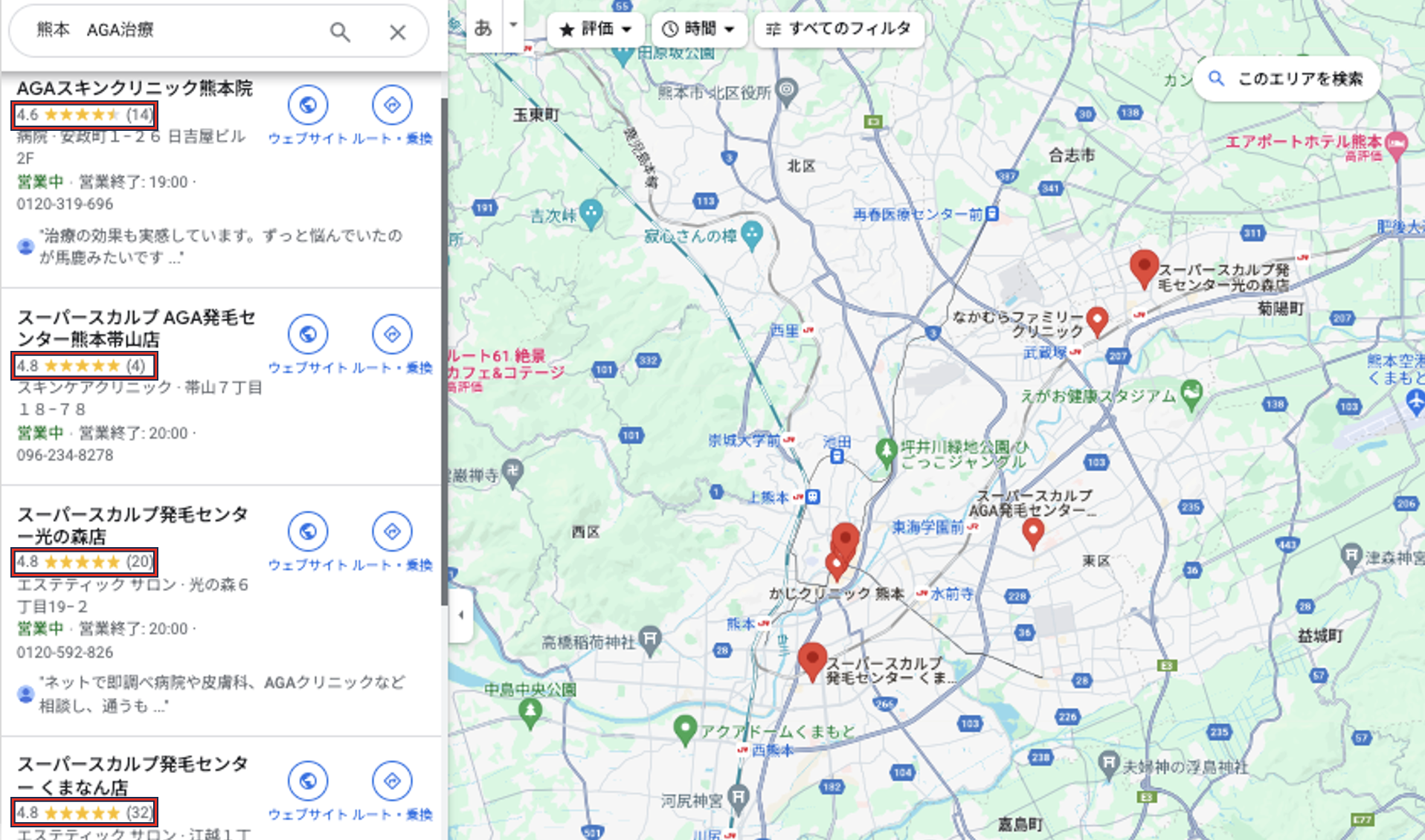Click the search magnifier icon in search box
The image size is (1425, 840).
(x=340, y=32)
